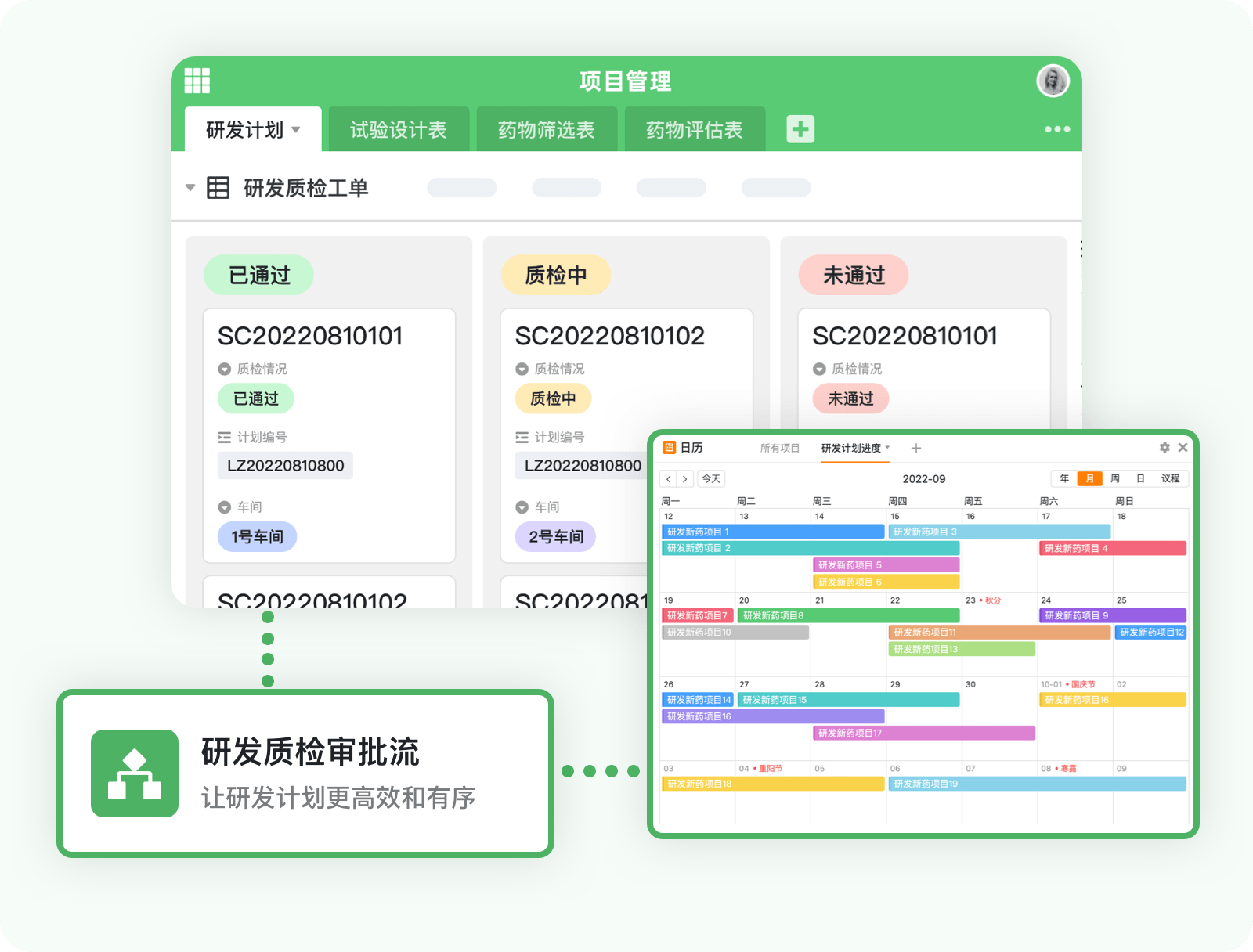The height and width of the screenshot is (952, 1253).
Task: Switch calendar to 周 view
Action: pos(1115,478)
